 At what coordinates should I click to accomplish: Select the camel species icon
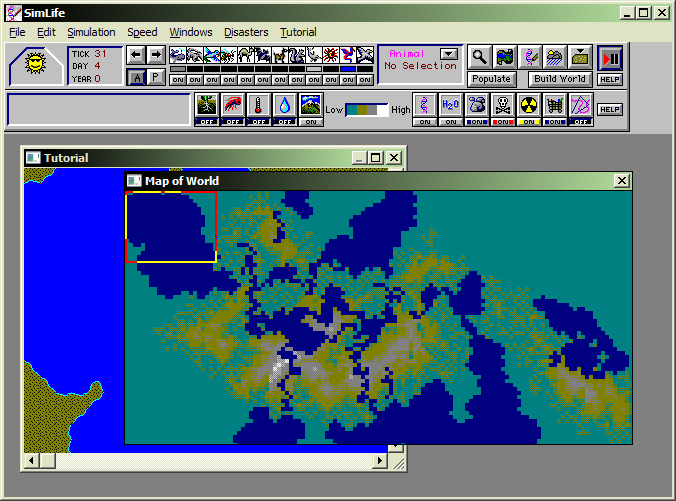pos(246,55)
